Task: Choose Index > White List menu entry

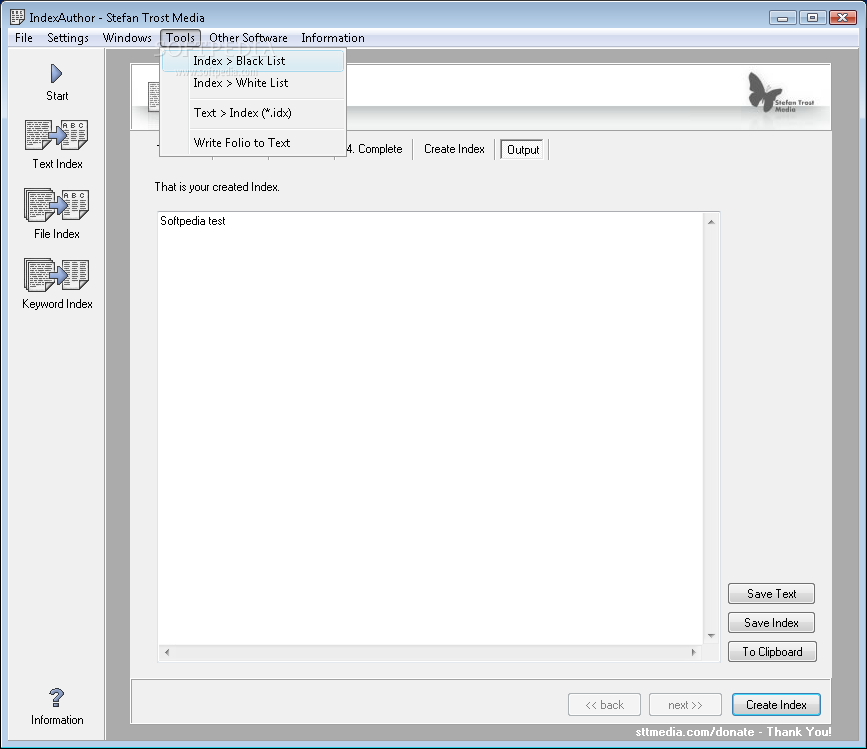Action: click(x=253, y=83)
